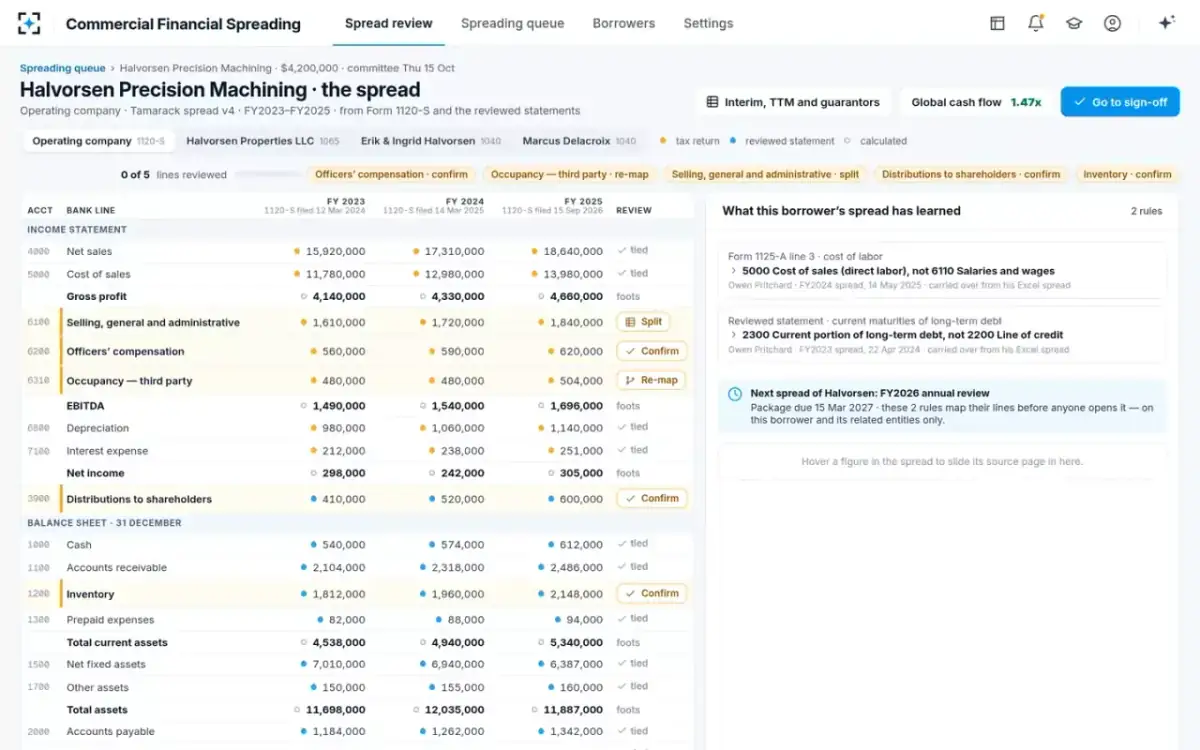
Task: Click Accounts receivable FY 2025 value 2,486,000
Action: click(x=576, y=567)
